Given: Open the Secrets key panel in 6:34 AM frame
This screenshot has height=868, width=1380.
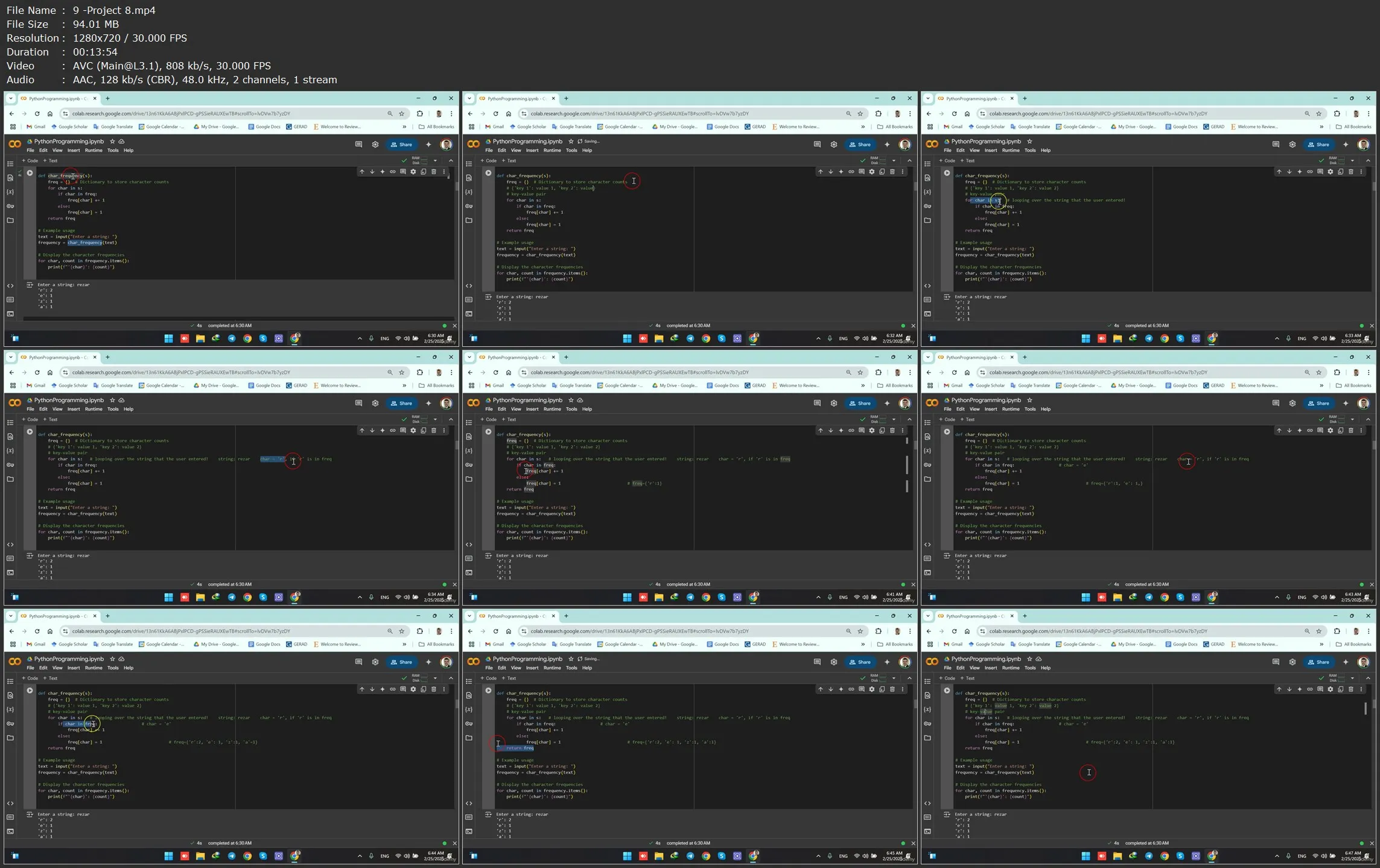Looking at the screenshot, I should [10, 464].
